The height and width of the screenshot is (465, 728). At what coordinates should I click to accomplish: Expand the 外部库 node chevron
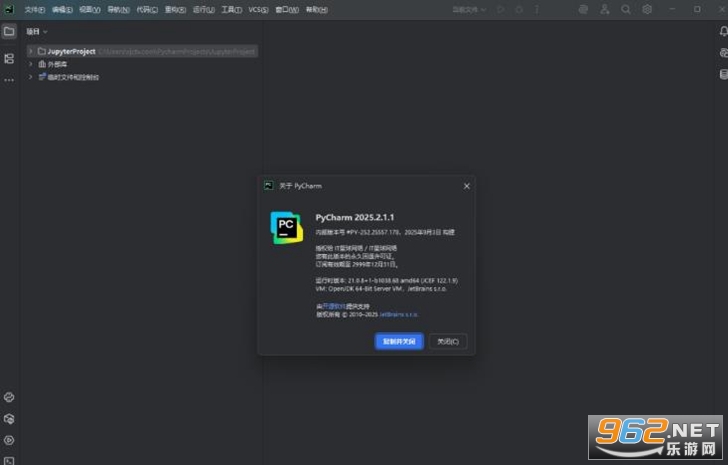point(31,64)
